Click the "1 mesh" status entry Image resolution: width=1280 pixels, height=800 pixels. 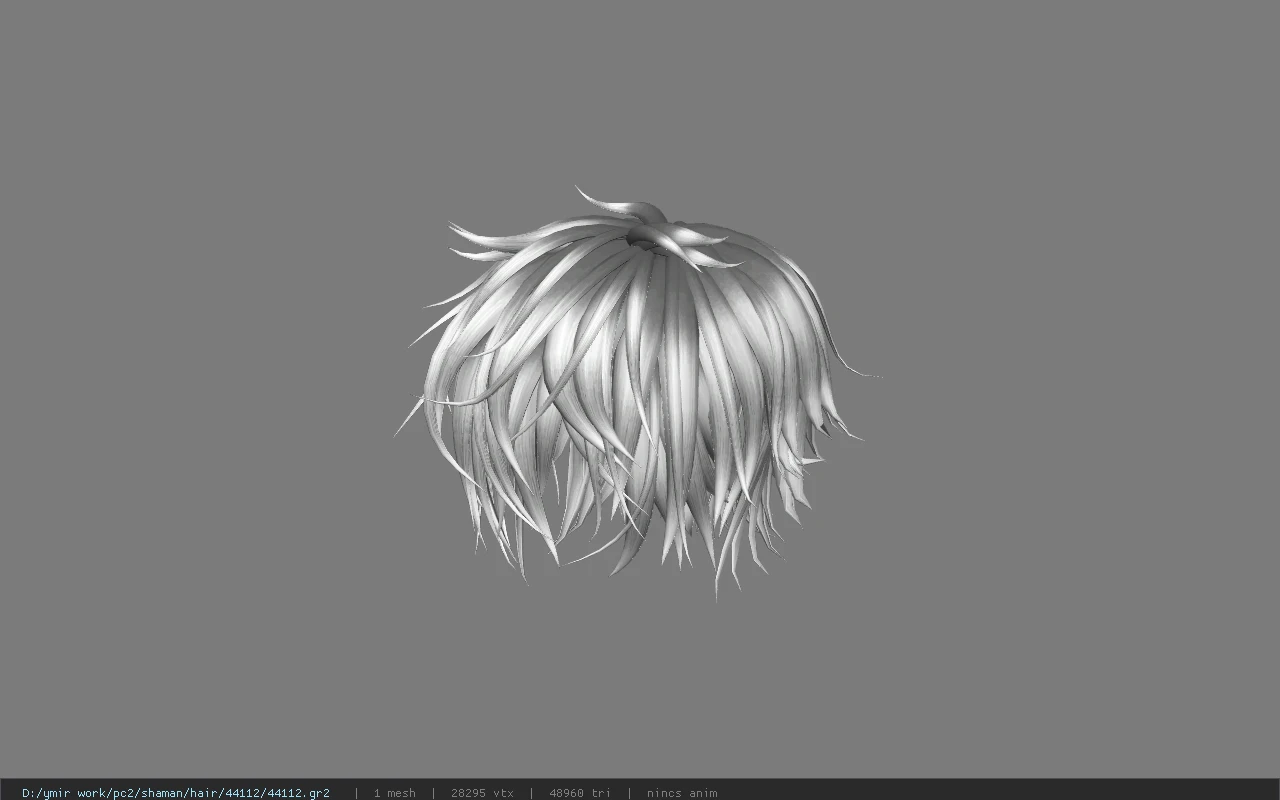pyautogui.click(x=394, y=793)
